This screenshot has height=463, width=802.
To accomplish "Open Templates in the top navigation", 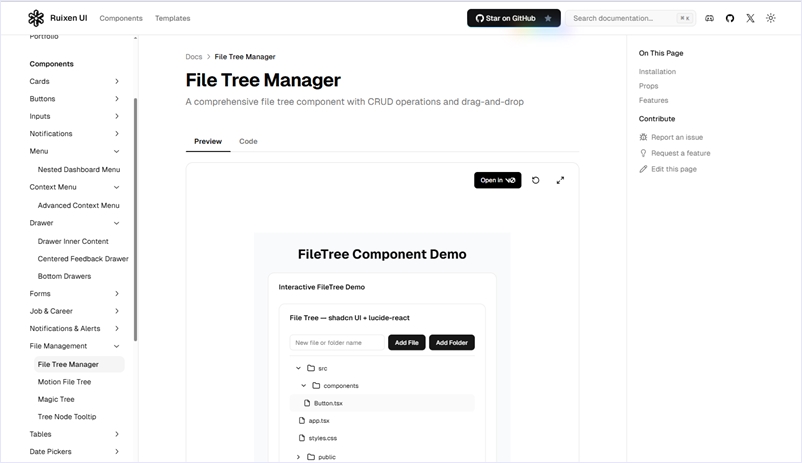I will (x=172, y=18).
